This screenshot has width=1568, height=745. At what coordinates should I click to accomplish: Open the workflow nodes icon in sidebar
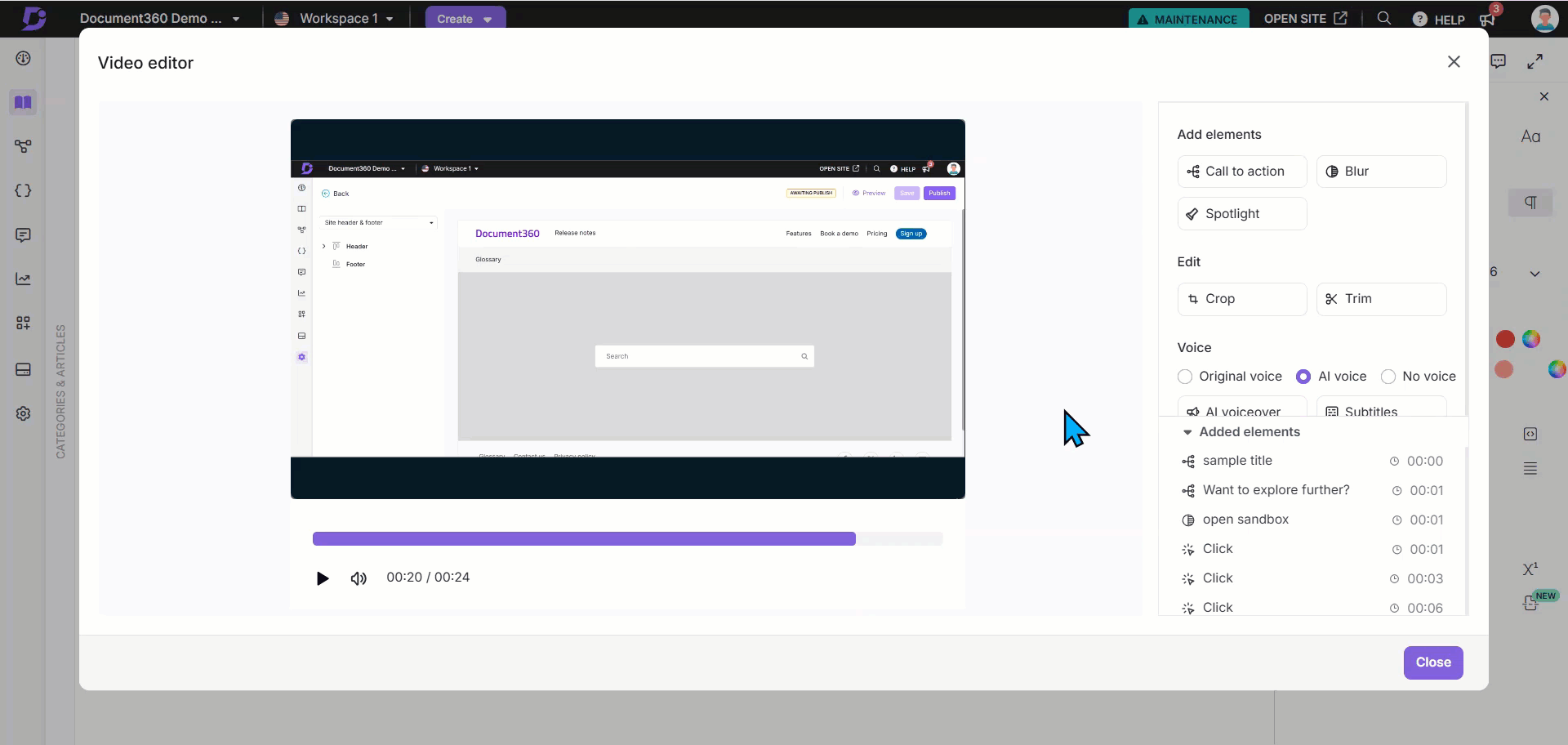[x=23, y=146]
